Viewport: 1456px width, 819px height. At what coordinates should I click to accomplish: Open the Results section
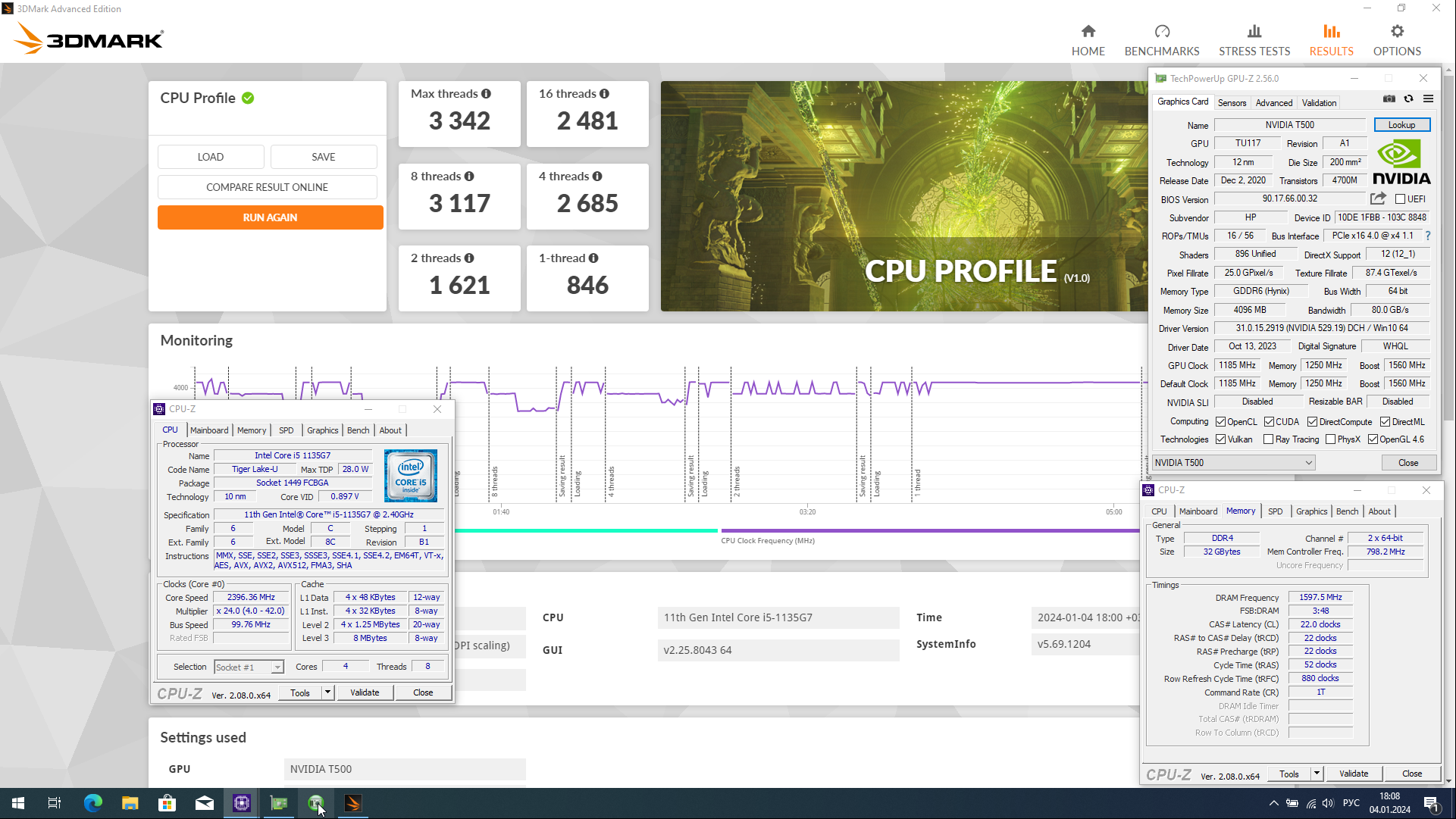click(x=1331, y=41)
